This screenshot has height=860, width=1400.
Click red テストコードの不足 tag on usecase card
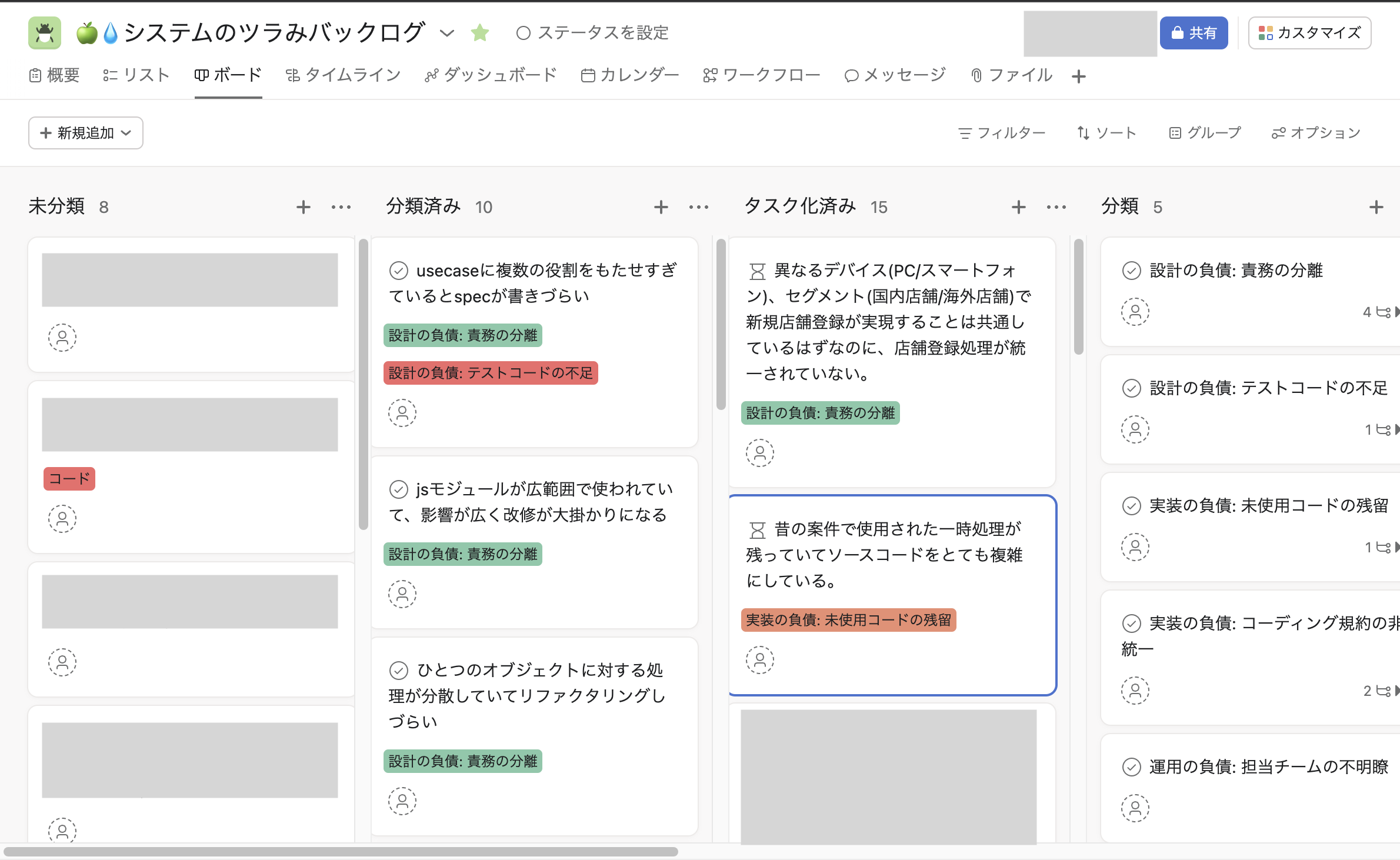[491, 373]
